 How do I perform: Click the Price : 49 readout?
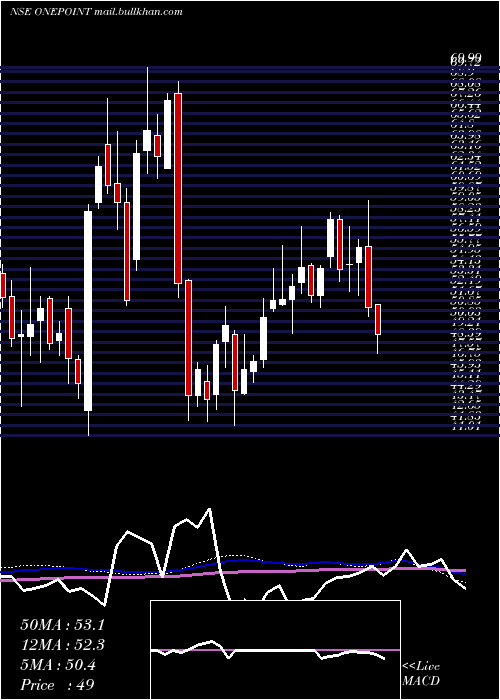57,685
